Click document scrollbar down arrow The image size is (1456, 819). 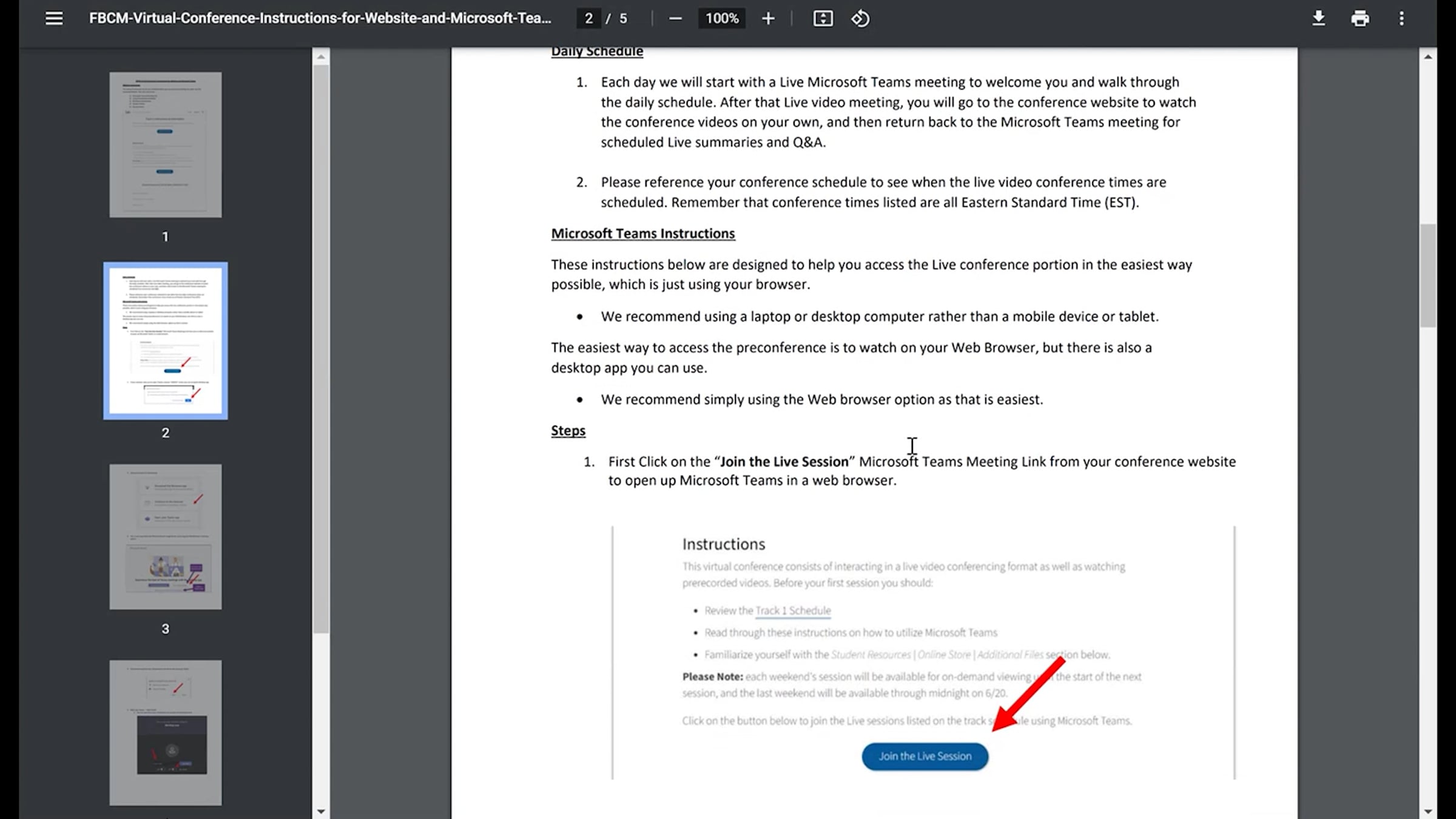1428,811
